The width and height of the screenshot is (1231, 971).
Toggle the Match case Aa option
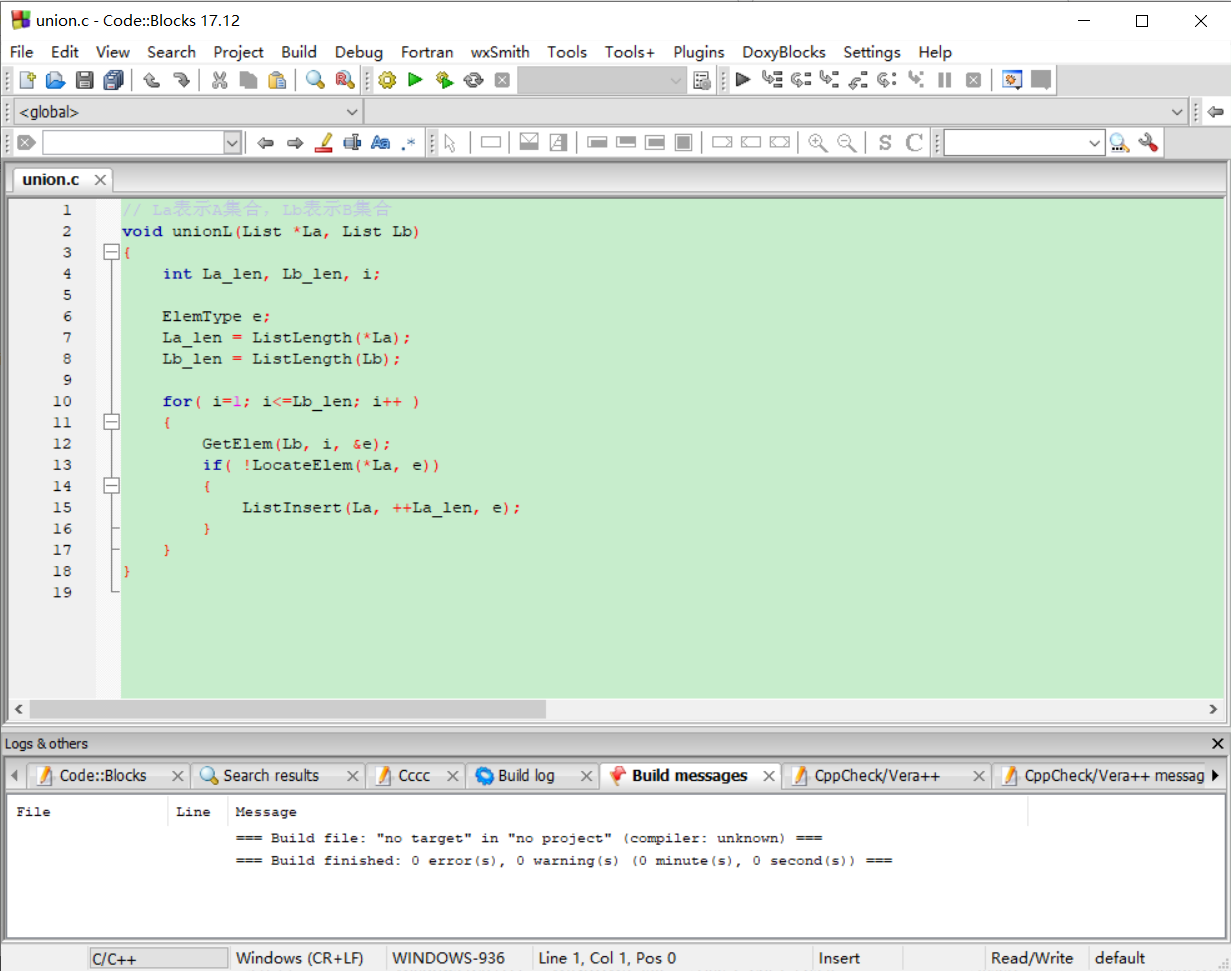(380, 143)
